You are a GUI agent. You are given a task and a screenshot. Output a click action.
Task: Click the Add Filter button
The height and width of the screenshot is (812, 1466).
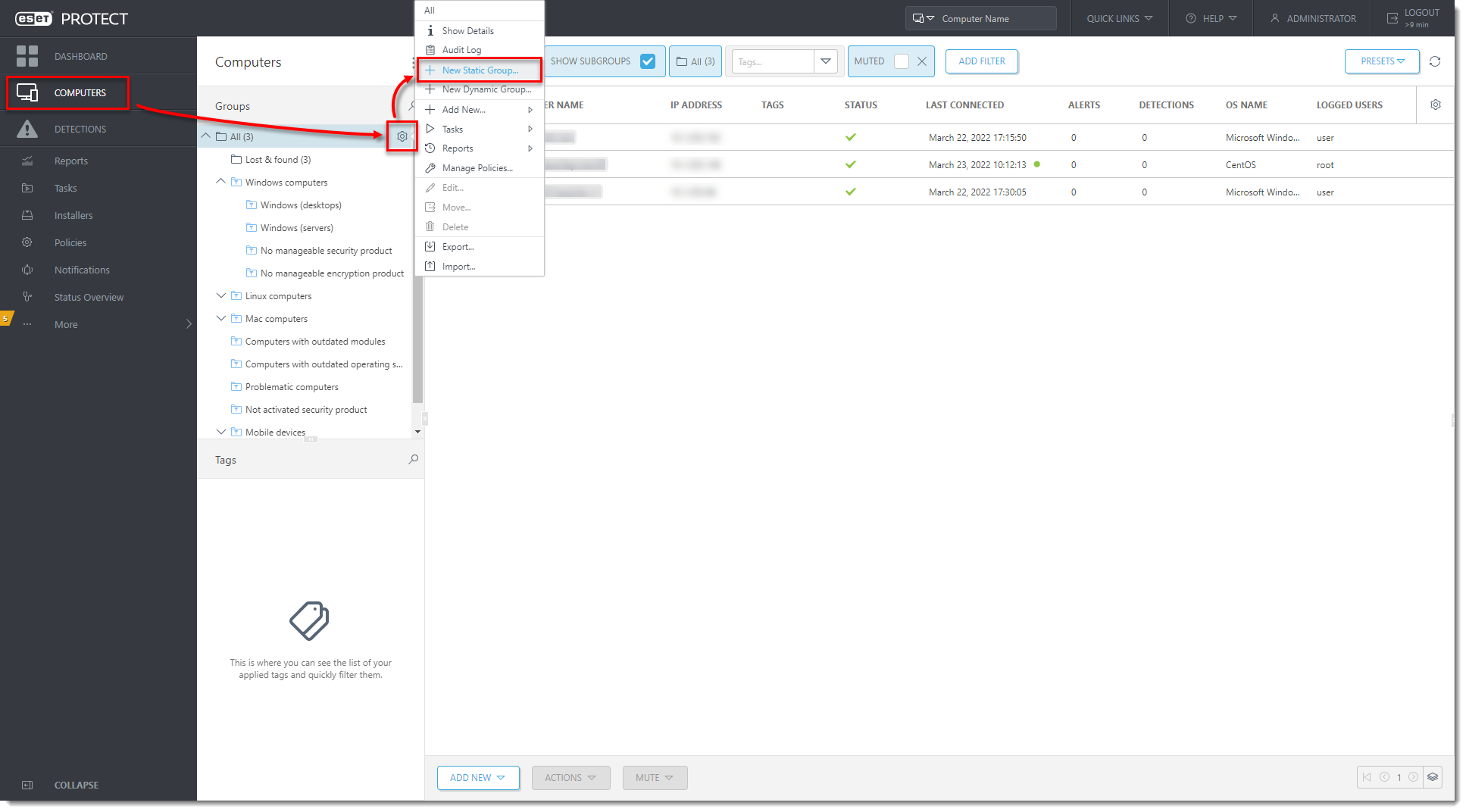981,61
